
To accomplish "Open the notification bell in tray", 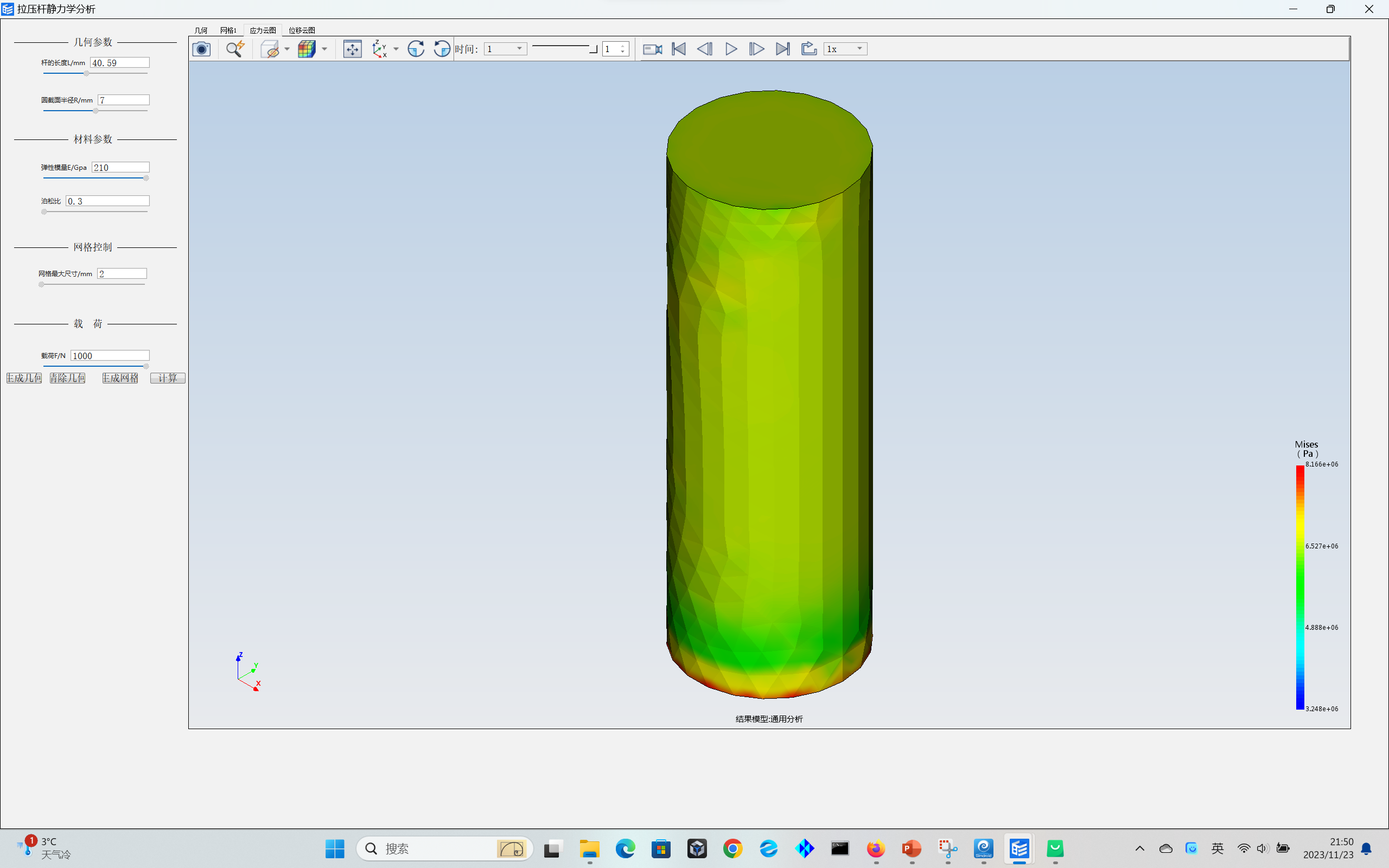I will click(x=1367, y=848).
